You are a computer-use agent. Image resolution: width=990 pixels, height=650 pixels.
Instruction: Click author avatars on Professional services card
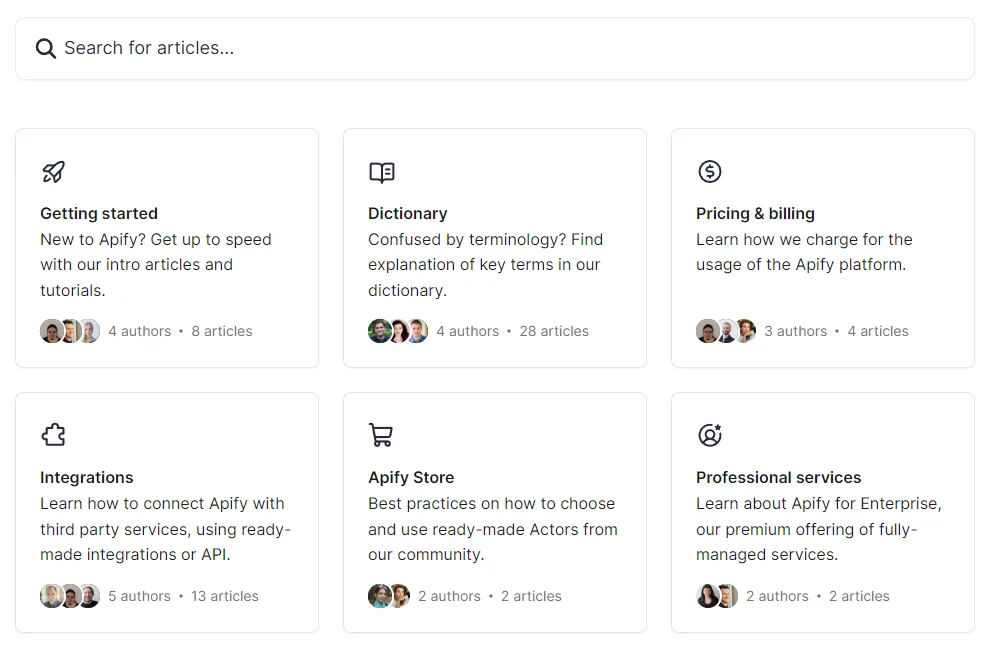717,596
